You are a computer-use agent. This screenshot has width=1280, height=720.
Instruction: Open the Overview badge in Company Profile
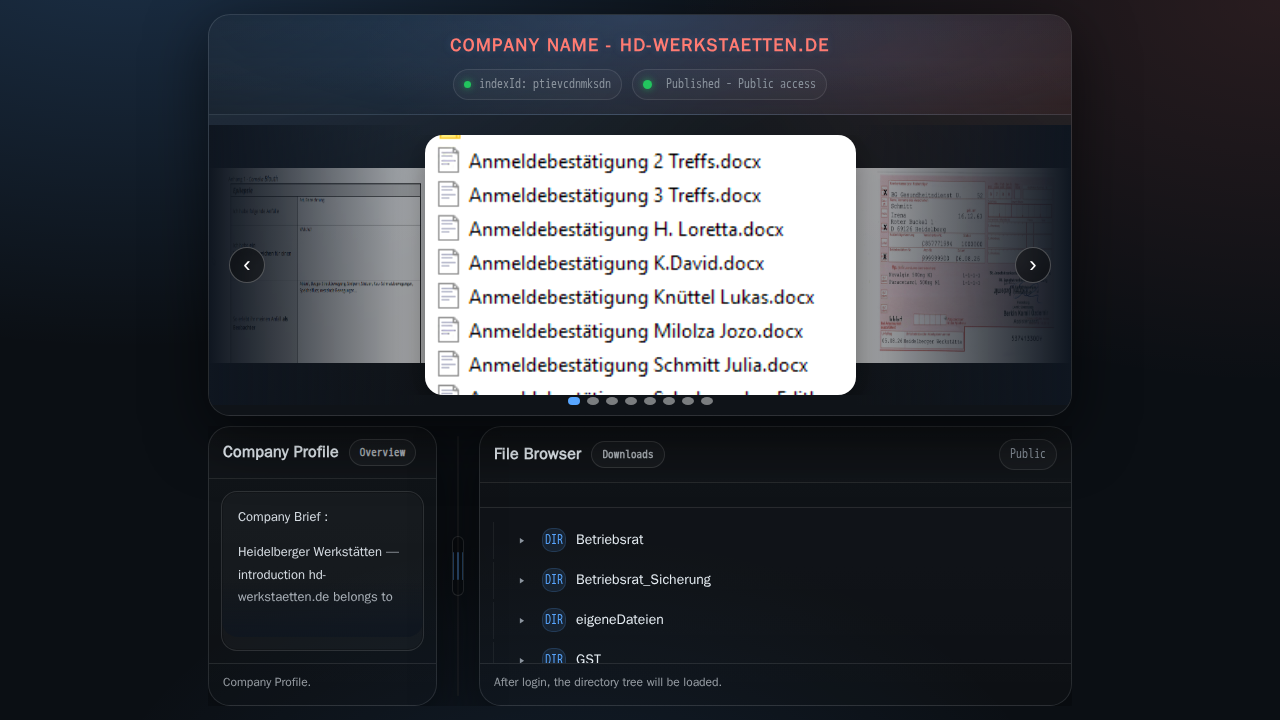pos(382,453)
